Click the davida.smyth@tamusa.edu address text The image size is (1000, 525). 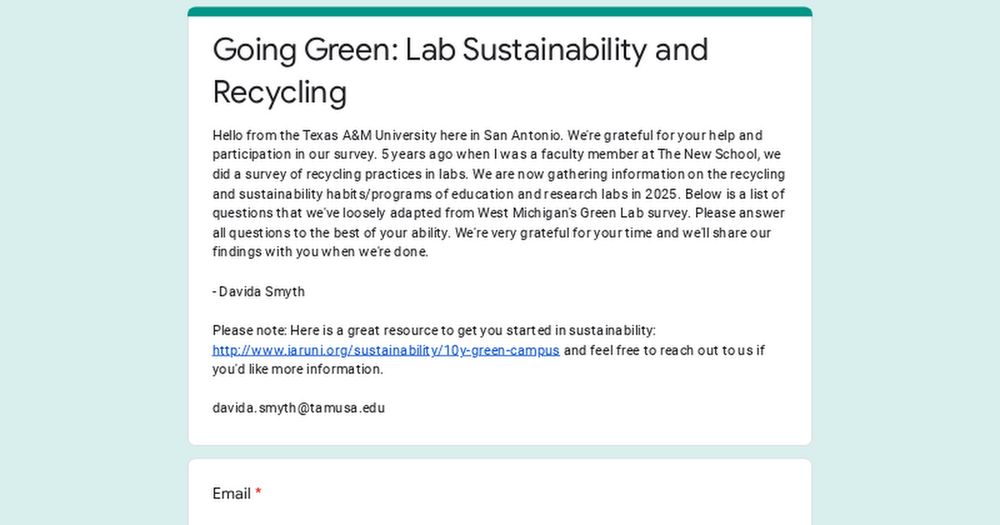point(298,408)
